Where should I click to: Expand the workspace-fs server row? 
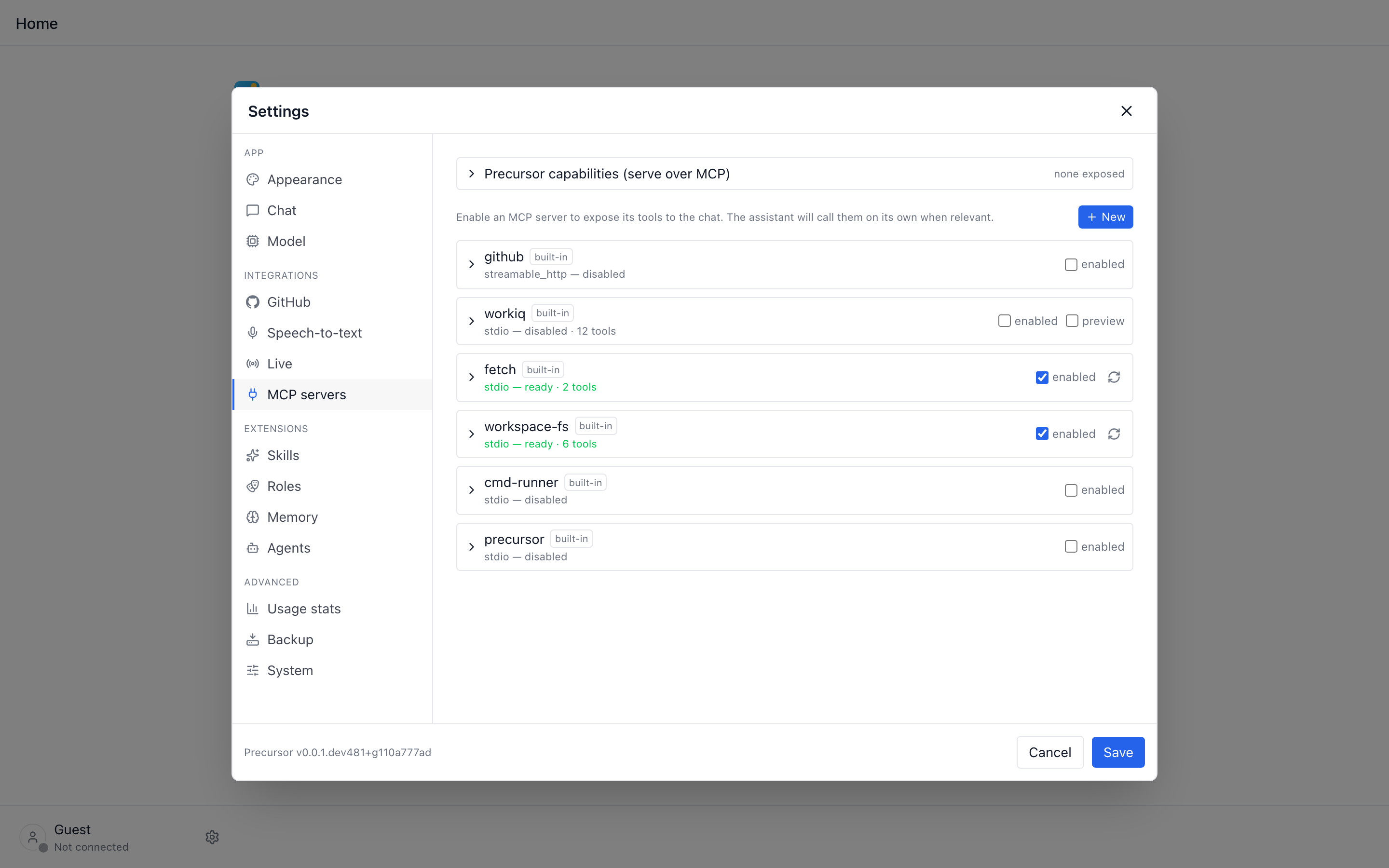coord(471,434)
